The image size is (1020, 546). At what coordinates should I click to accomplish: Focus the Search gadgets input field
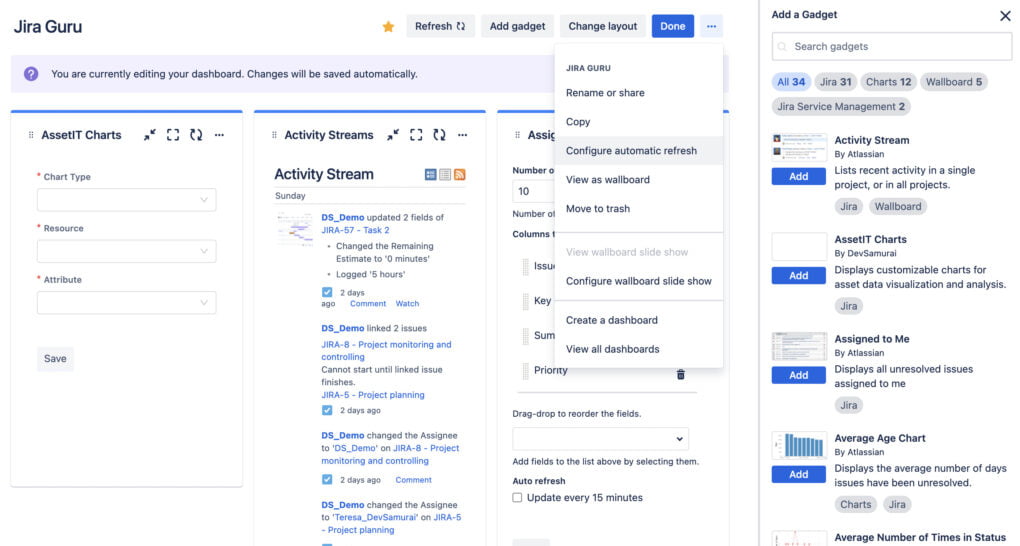[892, 47]
